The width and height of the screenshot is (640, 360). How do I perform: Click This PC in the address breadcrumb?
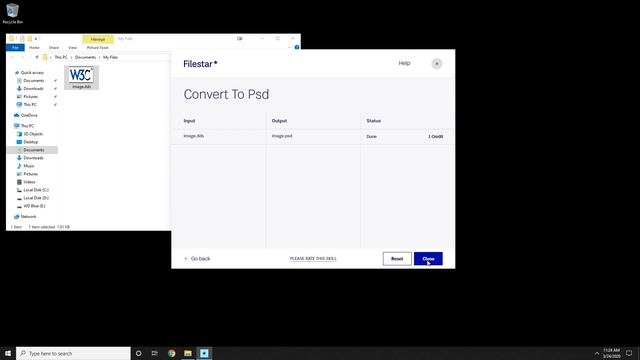point(61,57)
